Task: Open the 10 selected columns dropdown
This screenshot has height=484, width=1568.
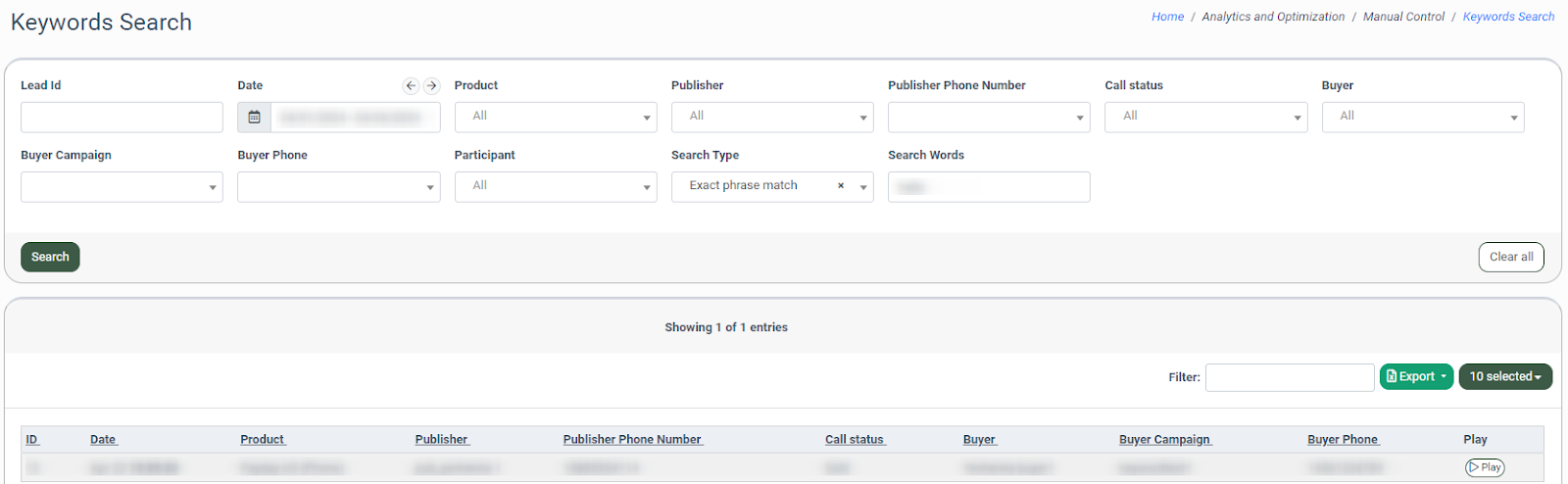Action: [1504, 377]
